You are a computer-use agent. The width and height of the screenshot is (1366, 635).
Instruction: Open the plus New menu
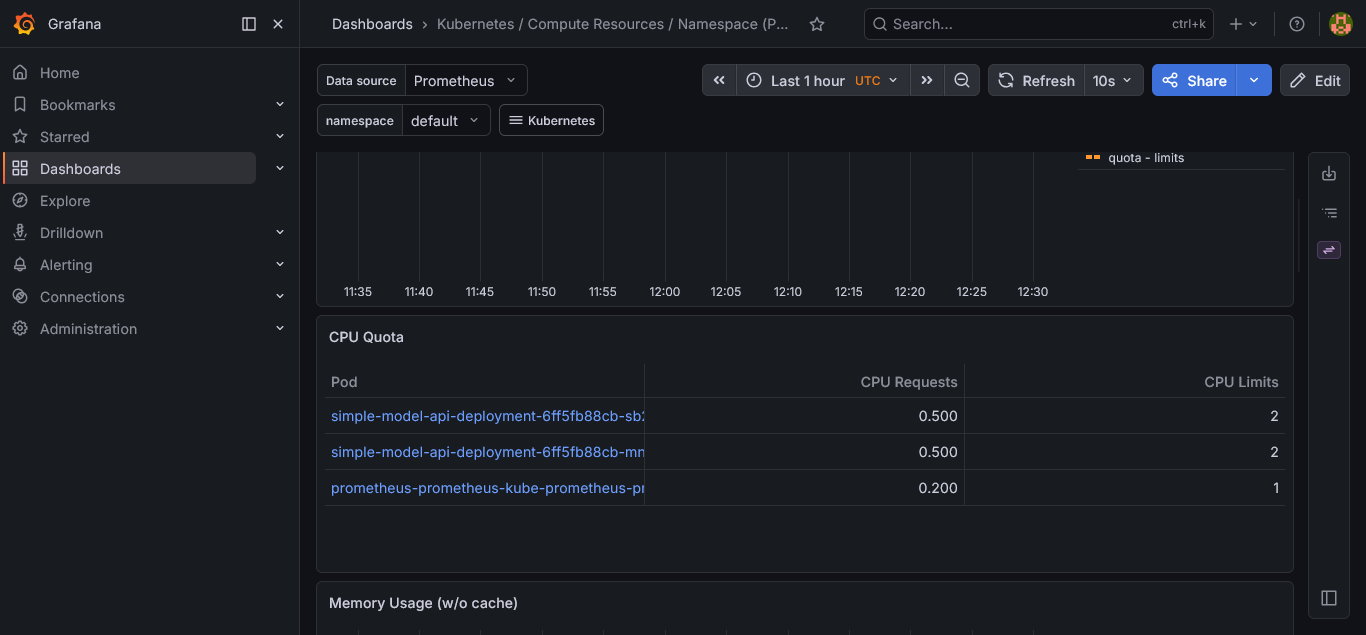pyautogui.click(x=1243, y=24)
